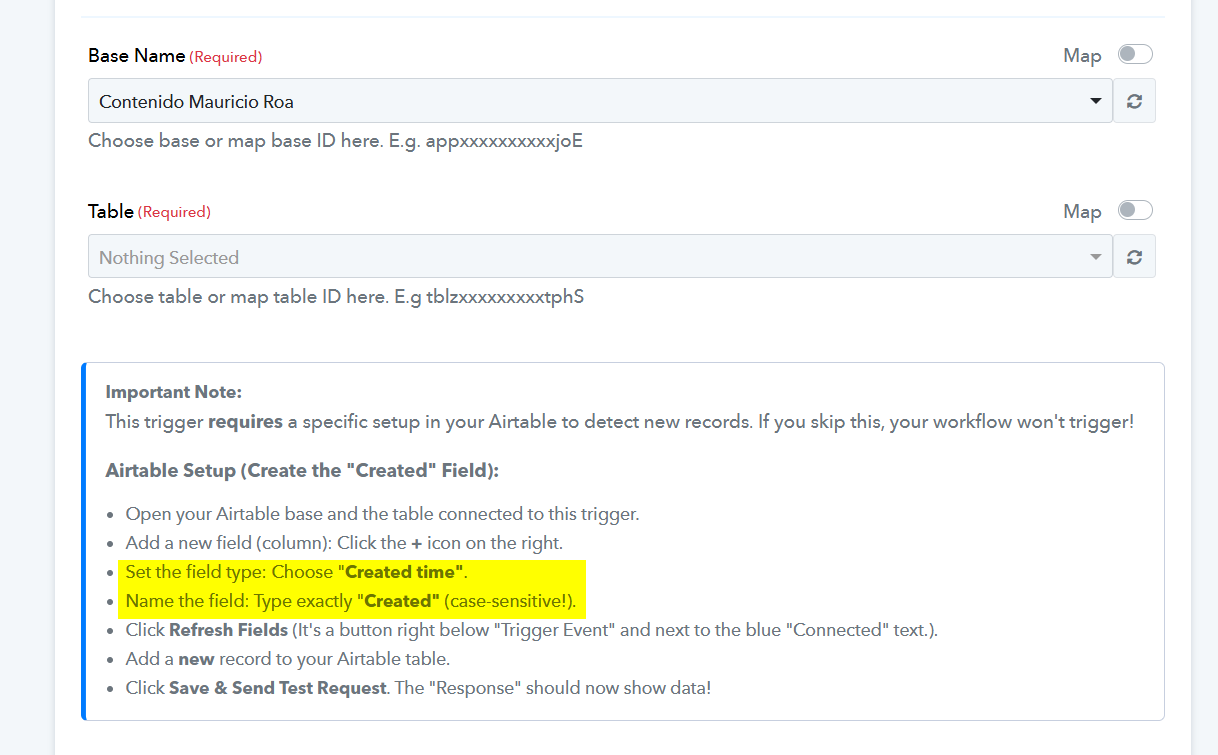The image size is (1218, 755).
Task: Click the Important Note heading
Action: click(x=174, y=392)
